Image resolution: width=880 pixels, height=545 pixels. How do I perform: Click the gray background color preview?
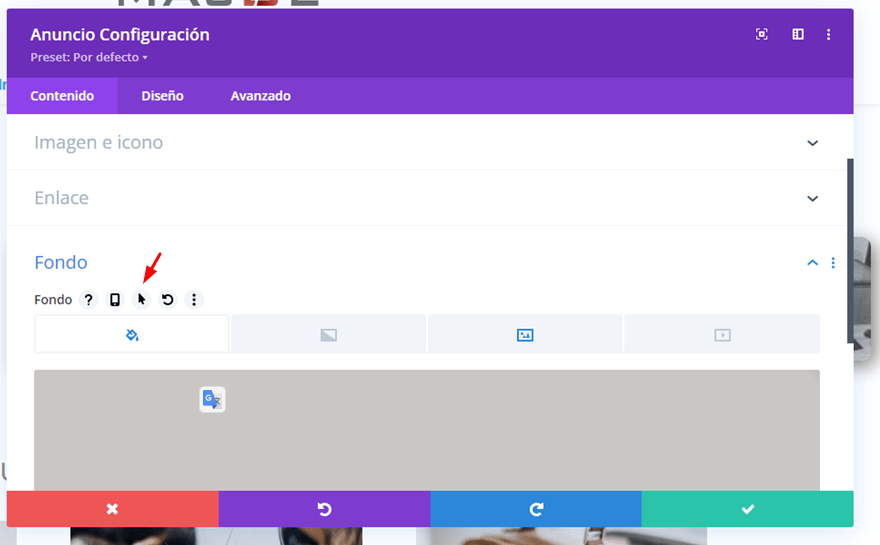point(427,430)
